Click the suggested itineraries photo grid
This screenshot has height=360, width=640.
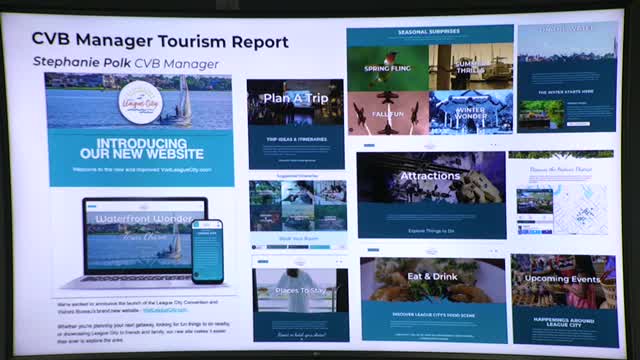coord(298,206)
